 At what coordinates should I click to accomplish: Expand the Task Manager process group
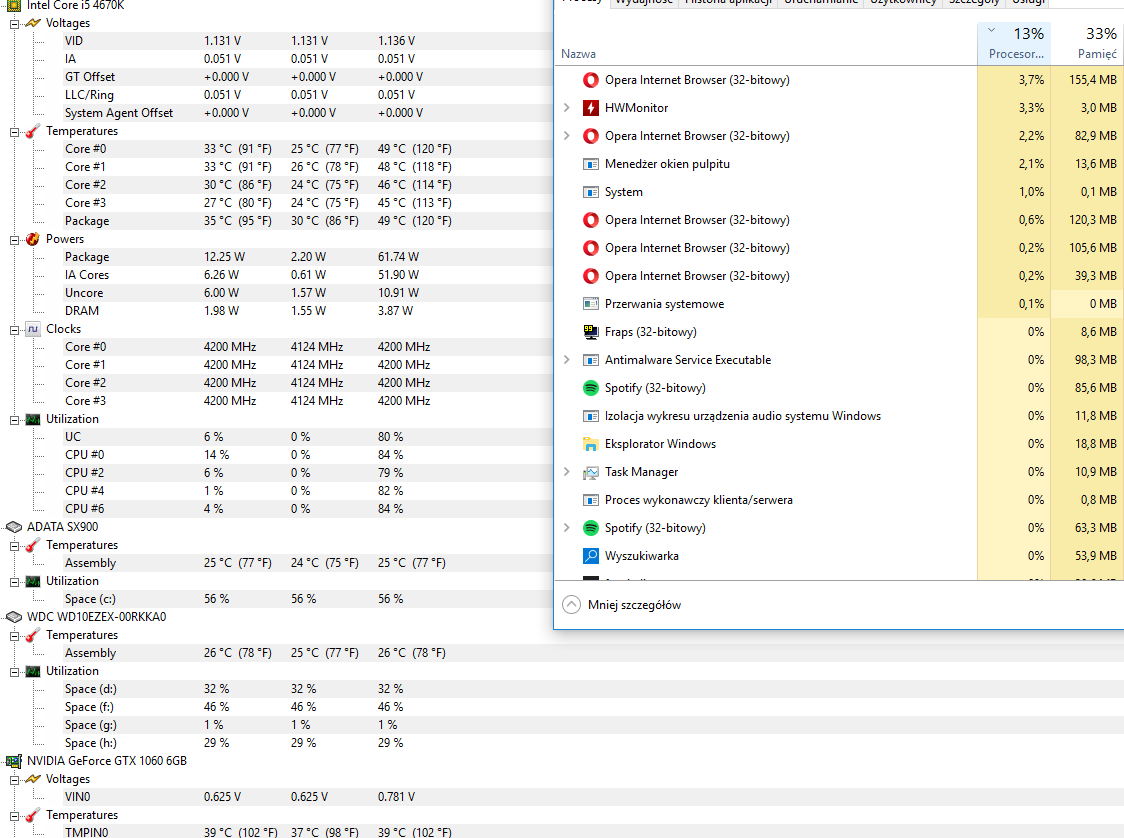click(x=567, y=472)
